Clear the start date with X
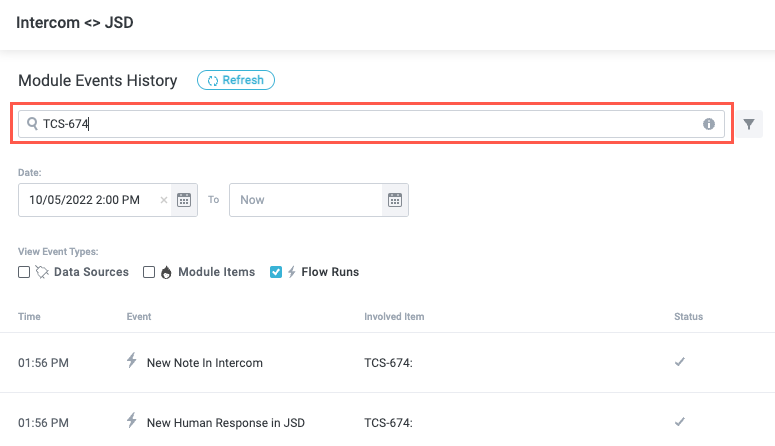 click(x=164, y=200)
